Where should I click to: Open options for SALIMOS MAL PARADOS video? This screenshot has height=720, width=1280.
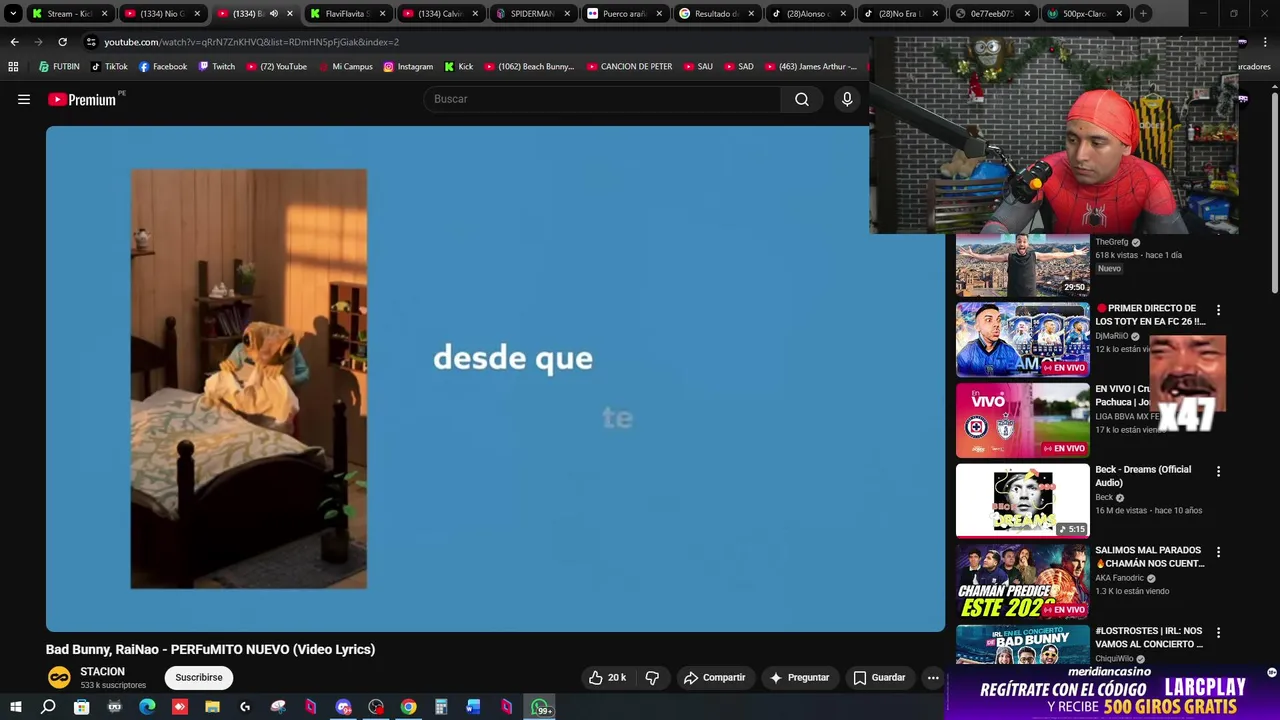(1218, 552)
